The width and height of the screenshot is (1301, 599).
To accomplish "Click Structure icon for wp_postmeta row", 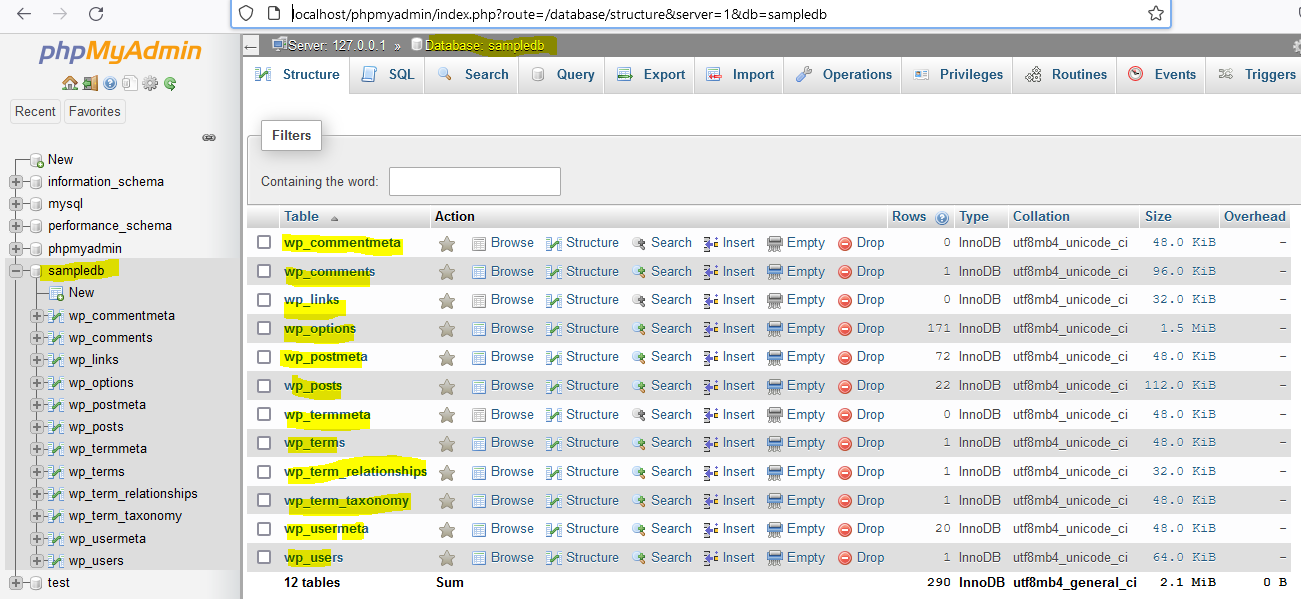I will tap(554, 357).
